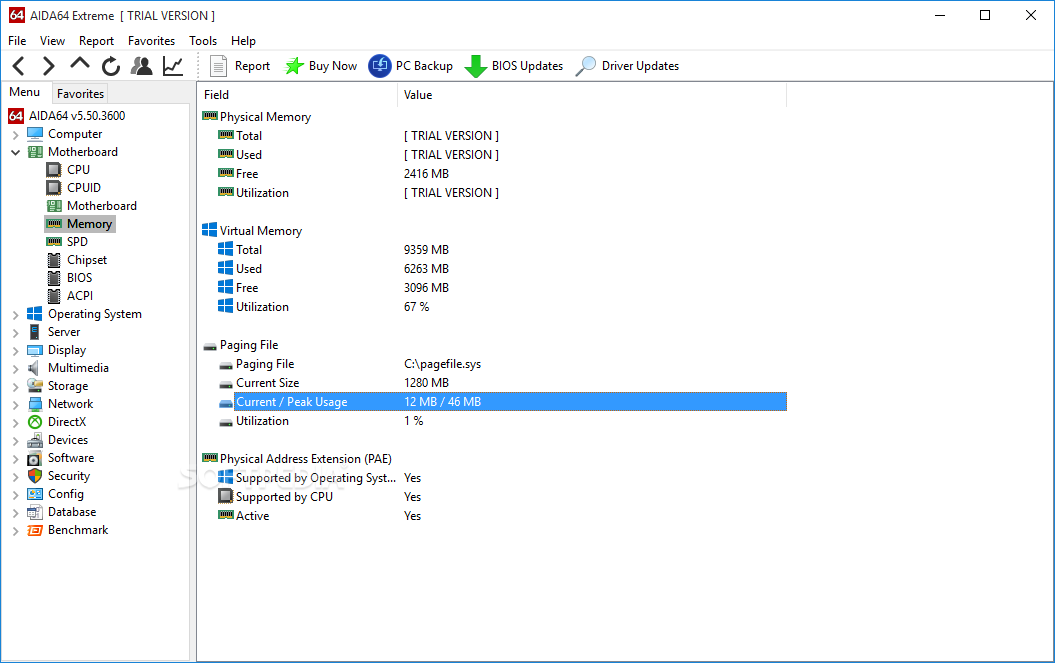
Task: Collapse the Motherboard tree node
Action: point(15,152)
